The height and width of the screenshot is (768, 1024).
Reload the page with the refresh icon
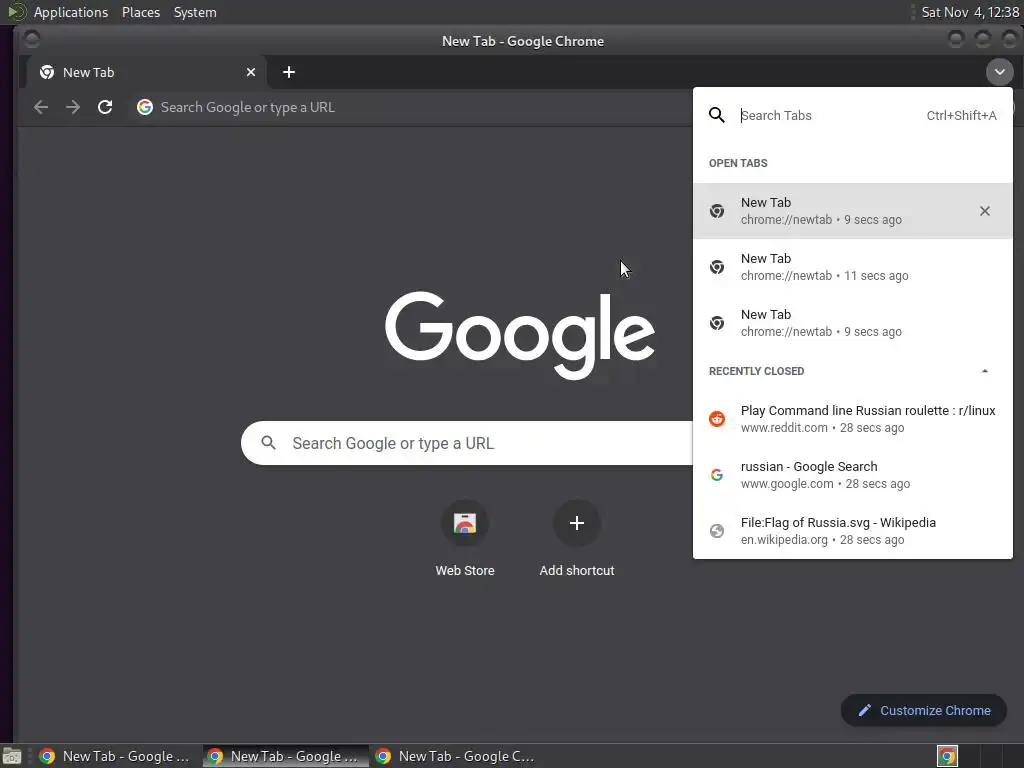tap(104, 107)
